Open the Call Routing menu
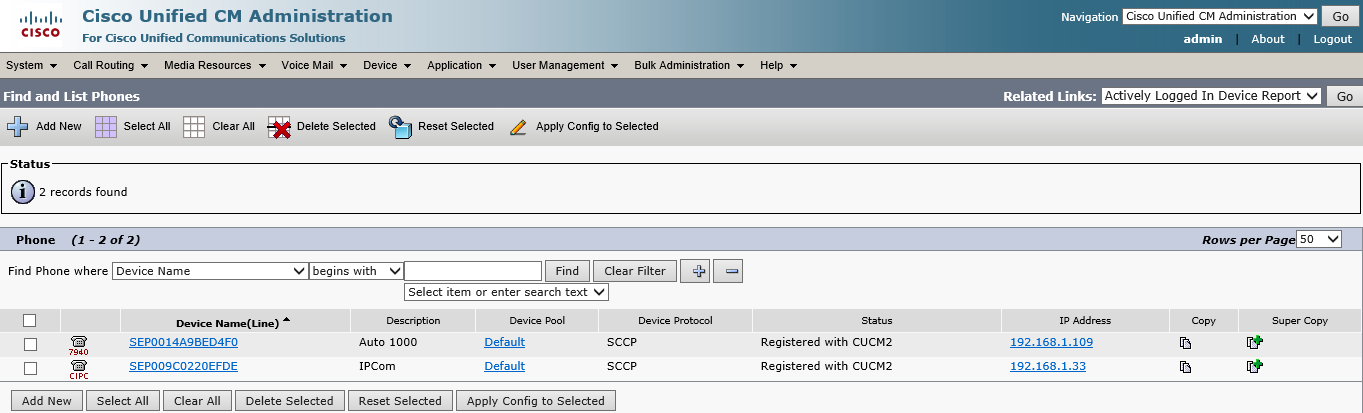 coord(110,65)
